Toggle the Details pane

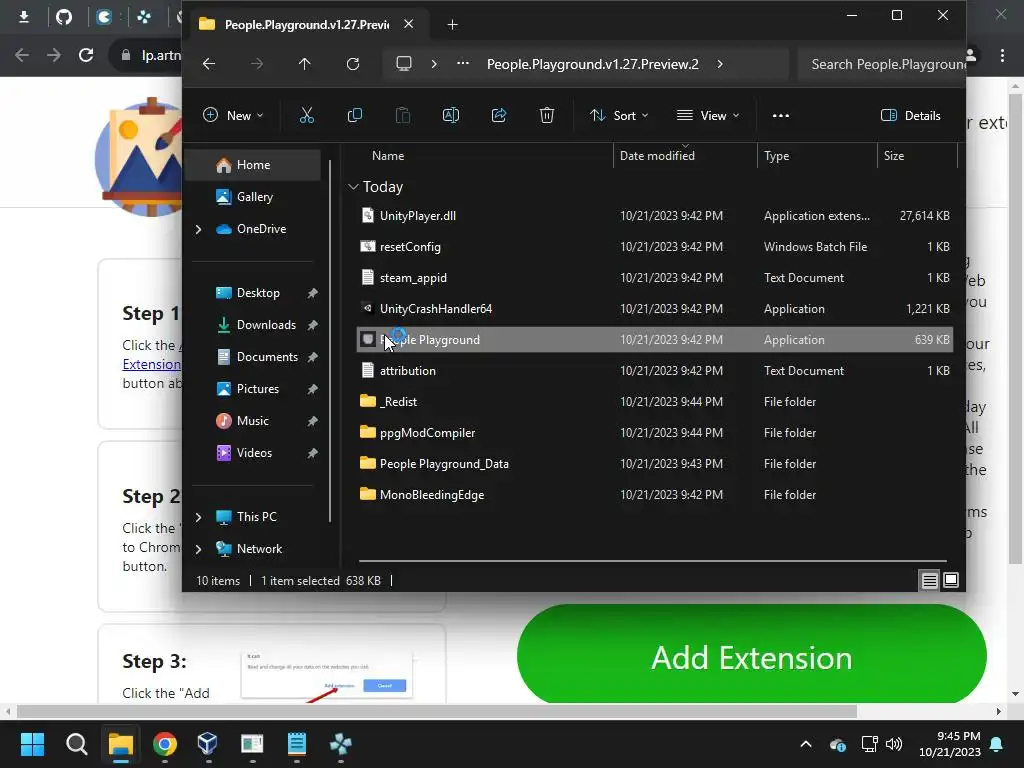[x=910, y=116]
